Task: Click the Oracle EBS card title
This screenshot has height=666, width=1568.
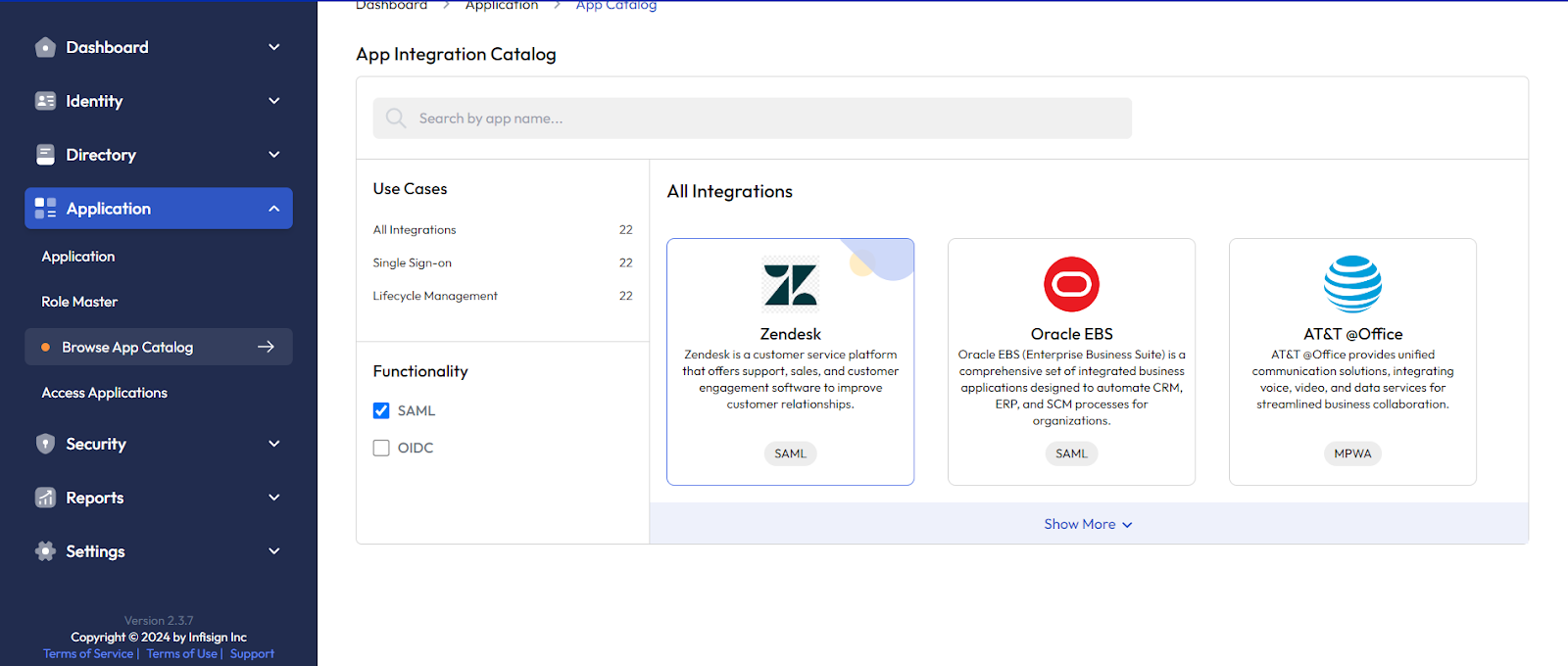Action: pyautogui.click(x=1072, y=334)
